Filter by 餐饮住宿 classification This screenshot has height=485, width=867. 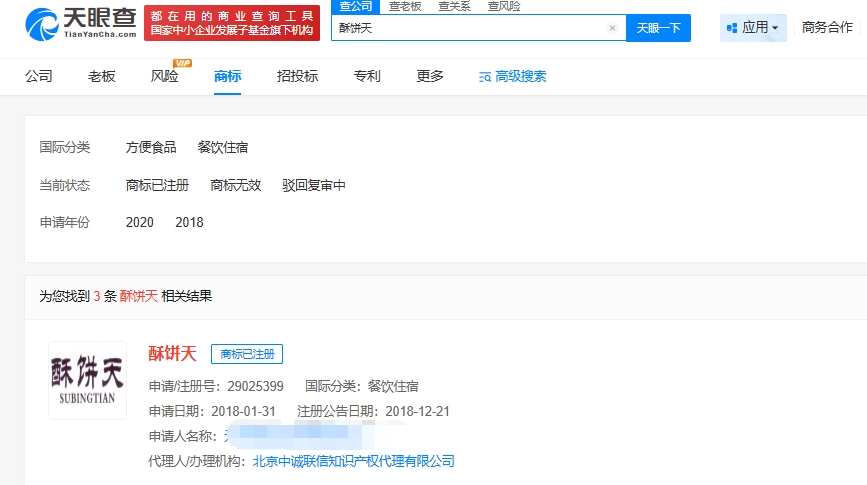pos(223,147)
